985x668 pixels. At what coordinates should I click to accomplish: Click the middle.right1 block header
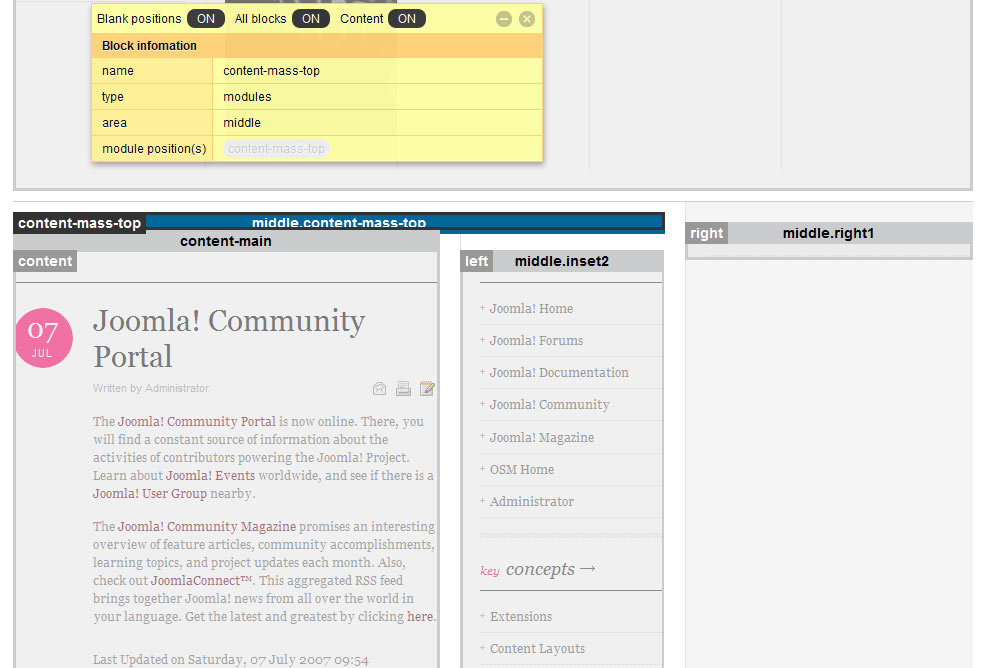829,233
